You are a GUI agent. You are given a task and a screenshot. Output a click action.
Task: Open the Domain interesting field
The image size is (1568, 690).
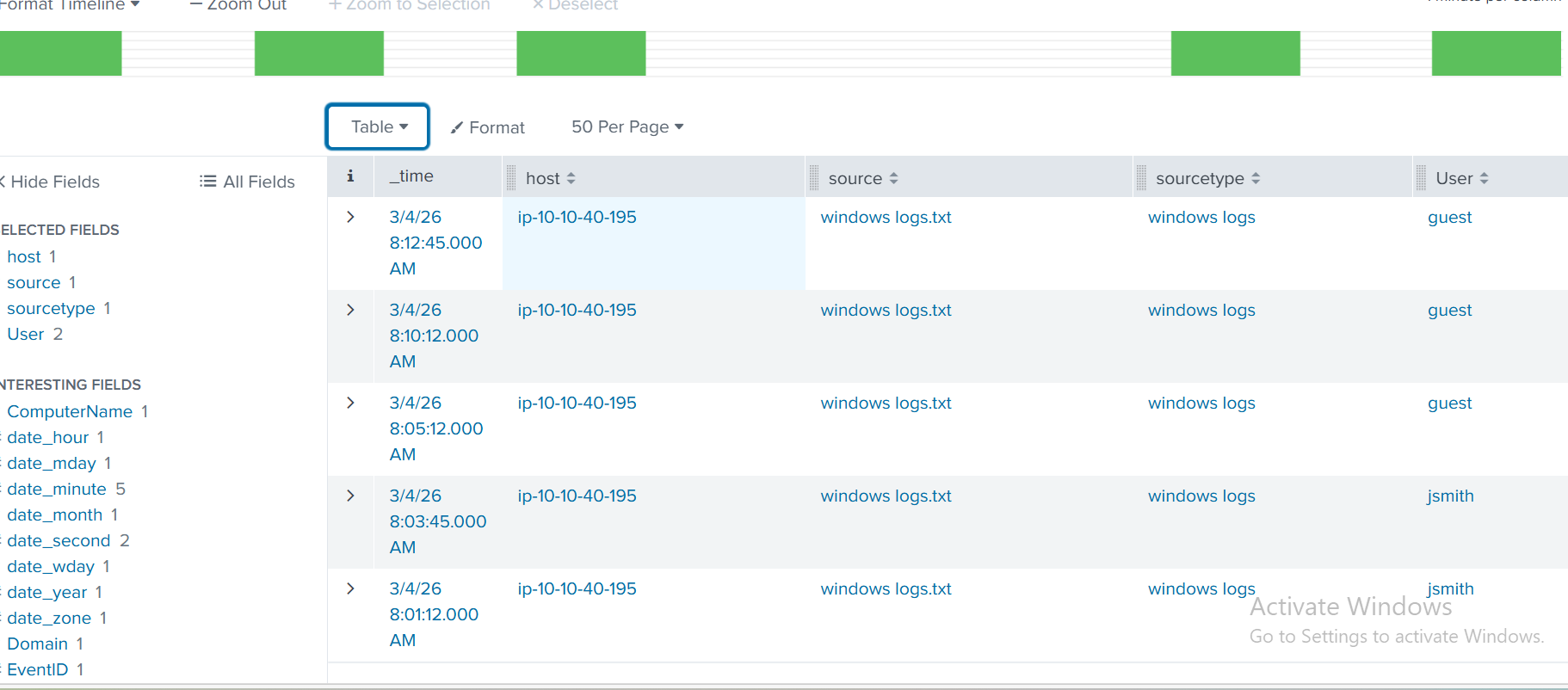[x=37, y=644]
